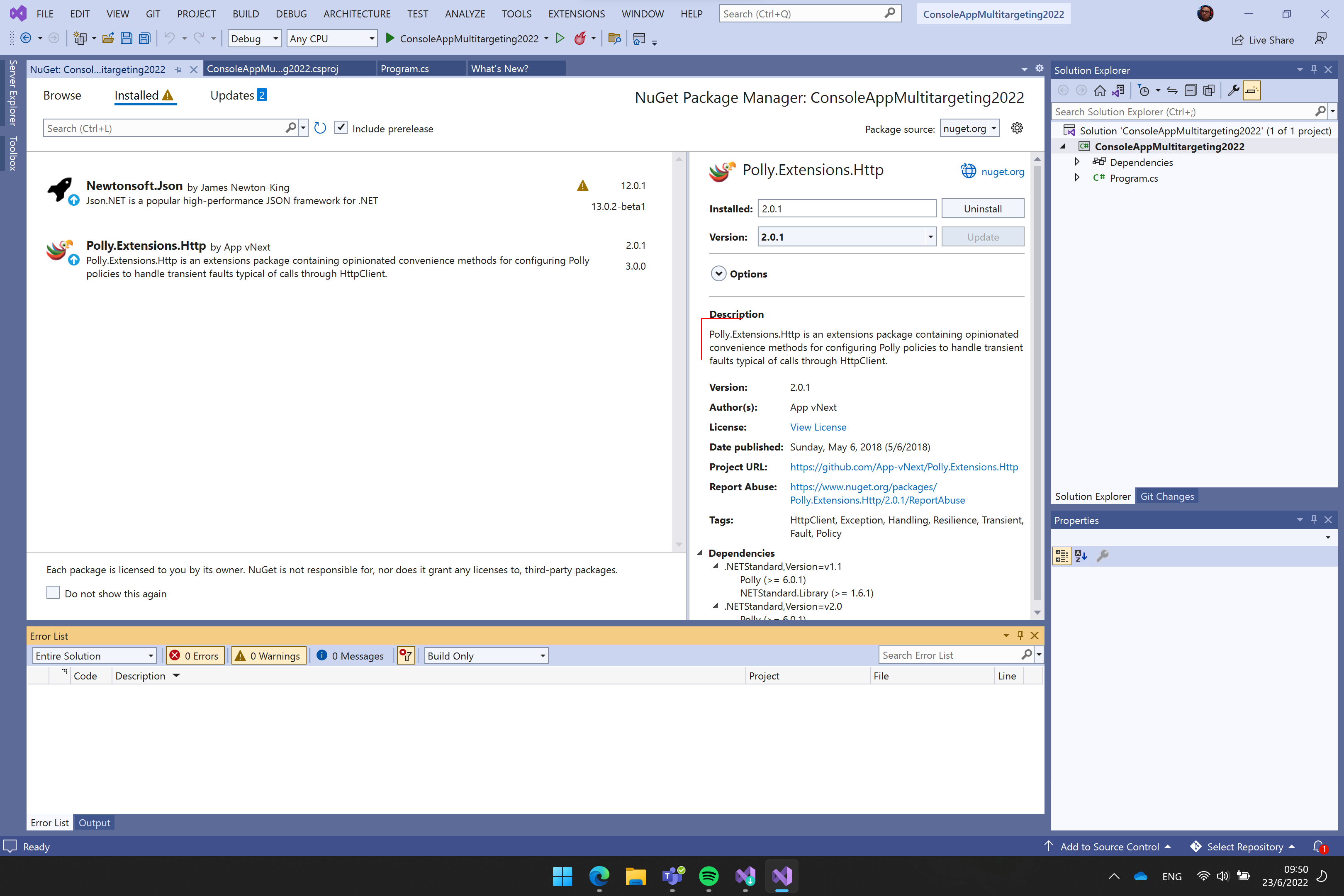The height and width of the screenshot is (896, 1344).
Task: Open the NuGet package source settings gear
Action: (x=1017, y=128)
